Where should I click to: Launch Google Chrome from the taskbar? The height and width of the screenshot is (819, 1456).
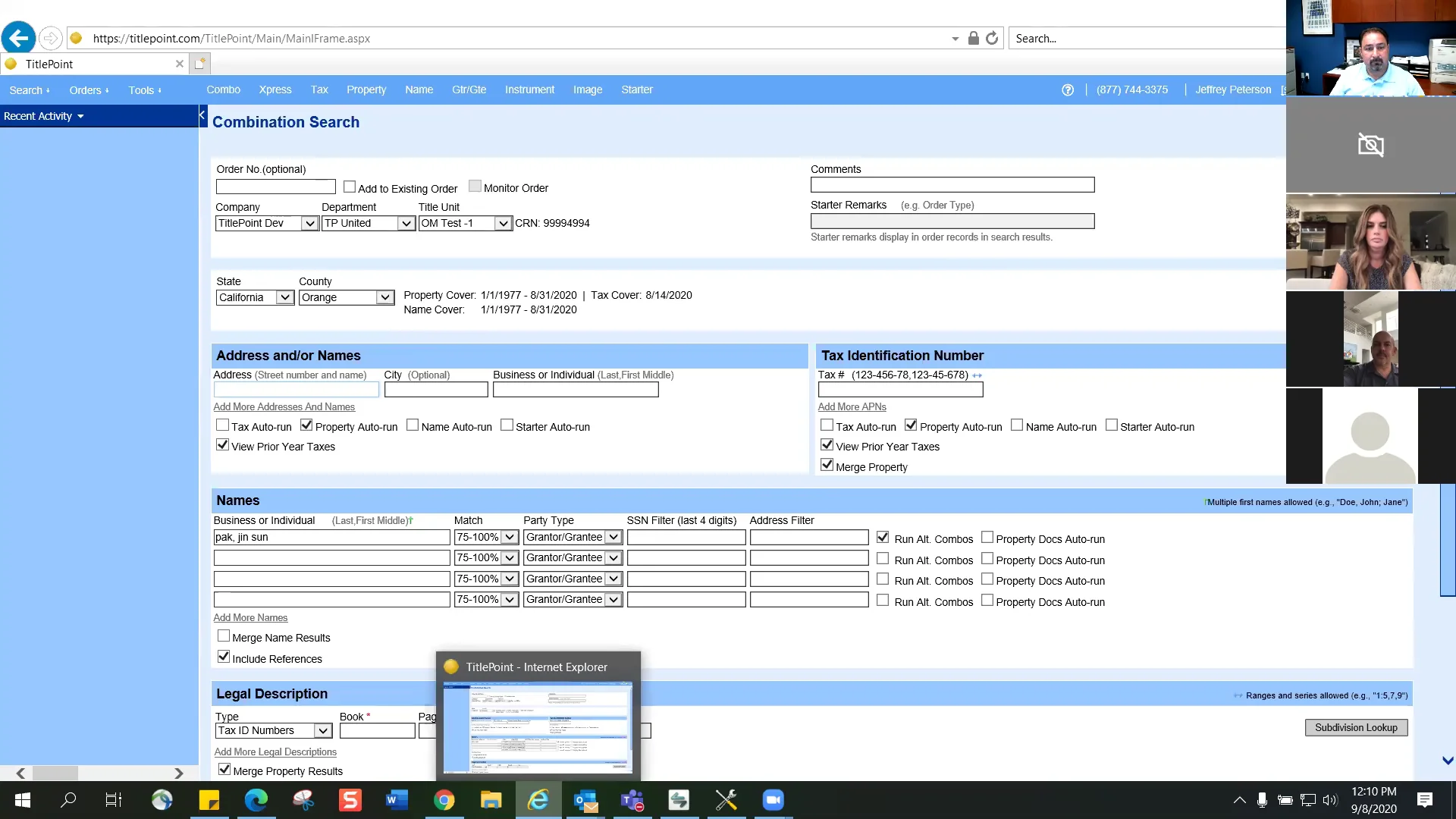click(x=444, y=800)
